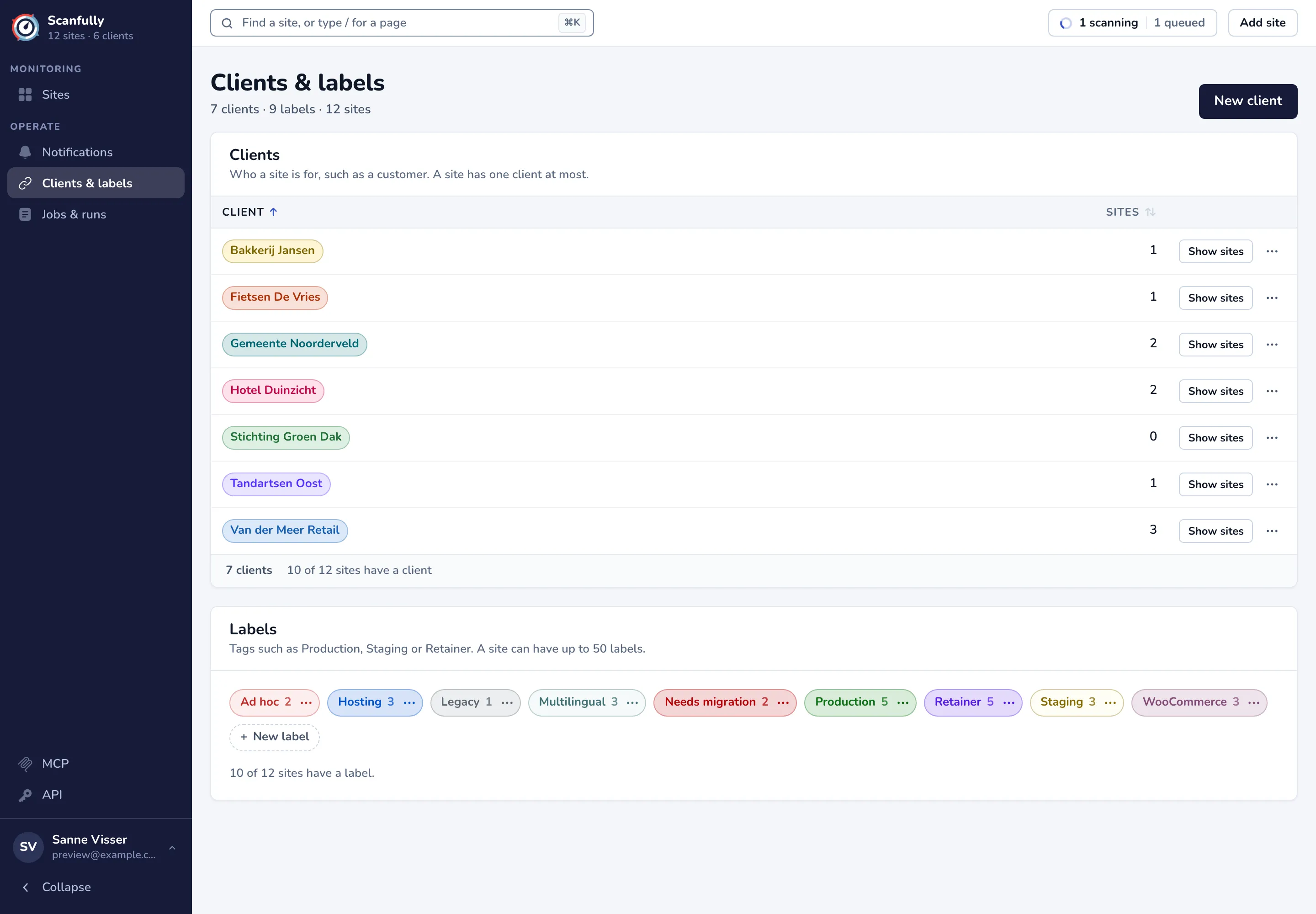Open more options for Gemeente Noorderveld
The image size is (1316, 914).
(1272, 345)
